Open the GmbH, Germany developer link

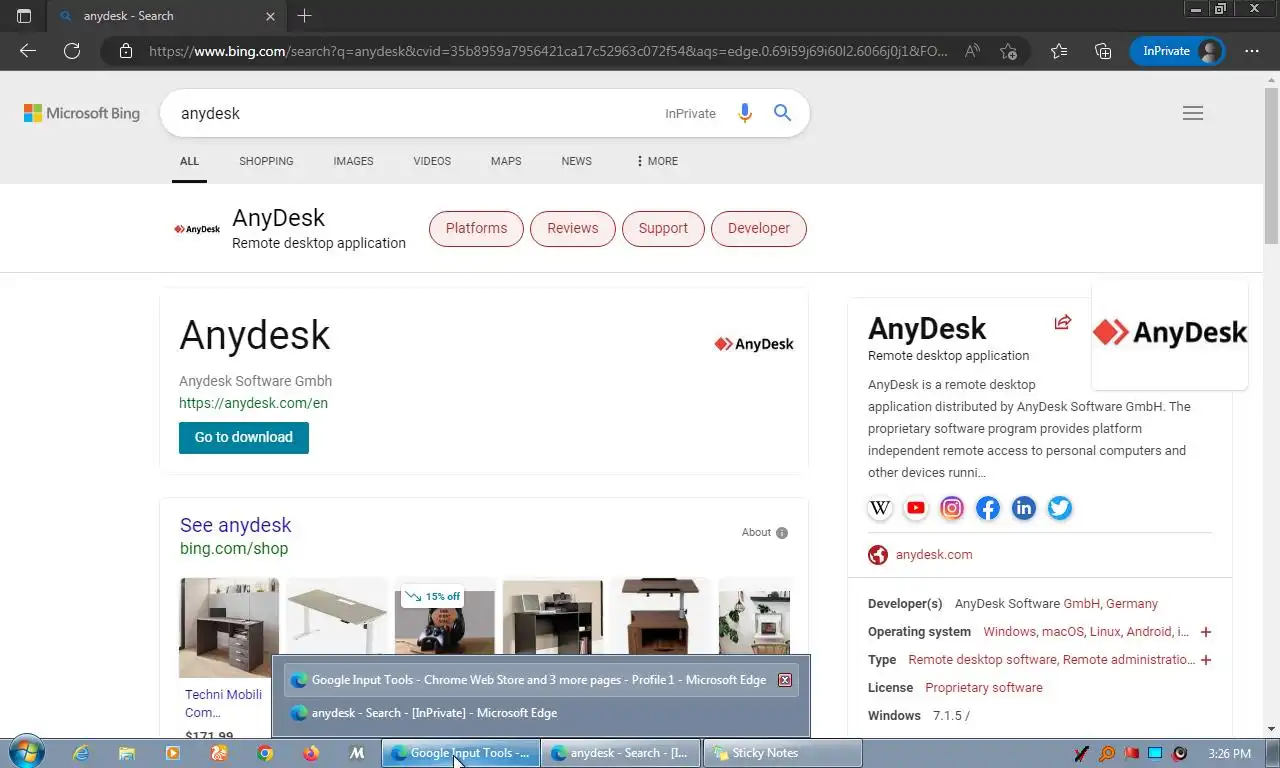click(1110, 604)
